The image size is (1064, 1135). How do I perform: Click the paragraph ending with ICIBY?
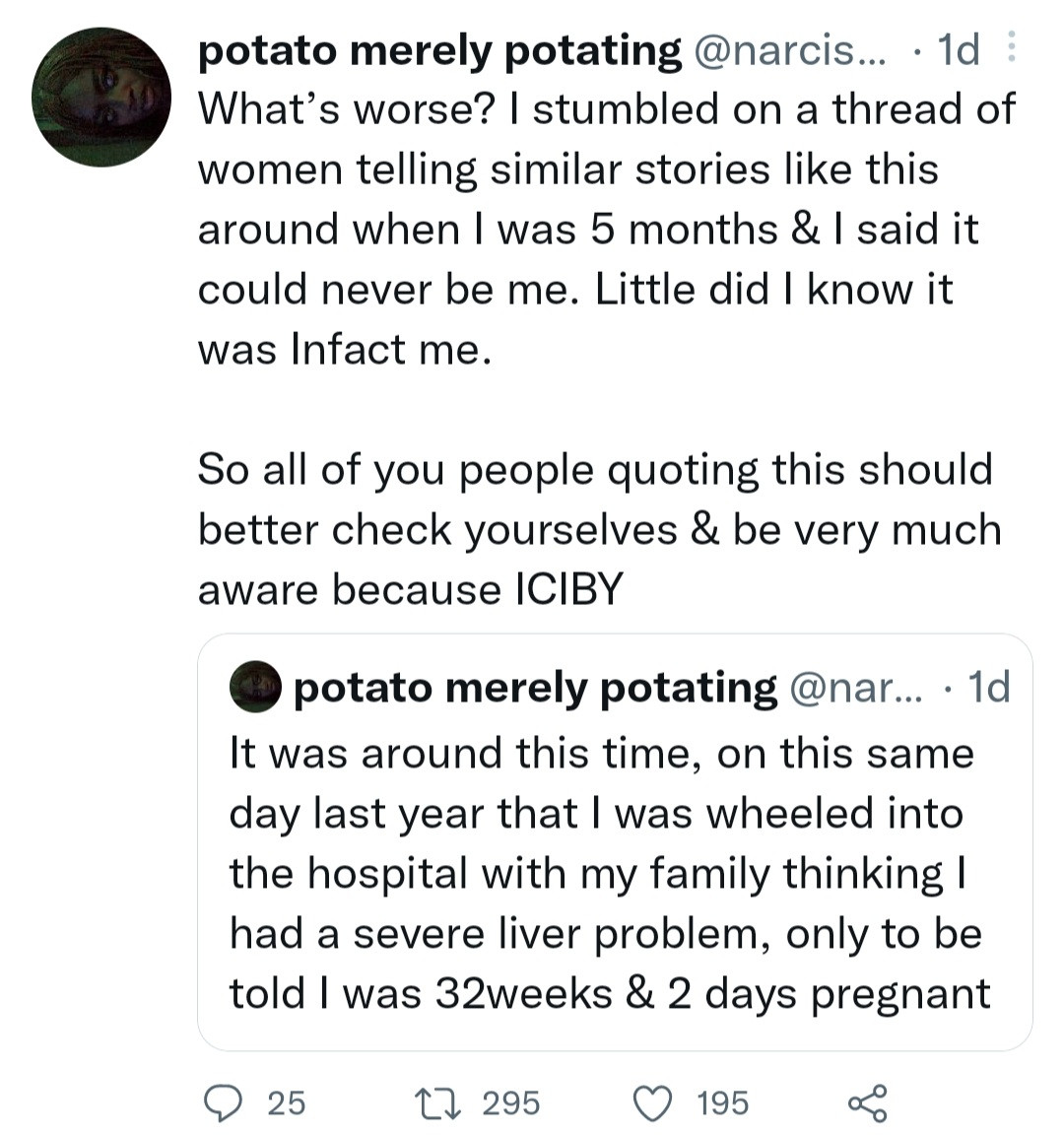pyautogui.click(x=600, y=529)
